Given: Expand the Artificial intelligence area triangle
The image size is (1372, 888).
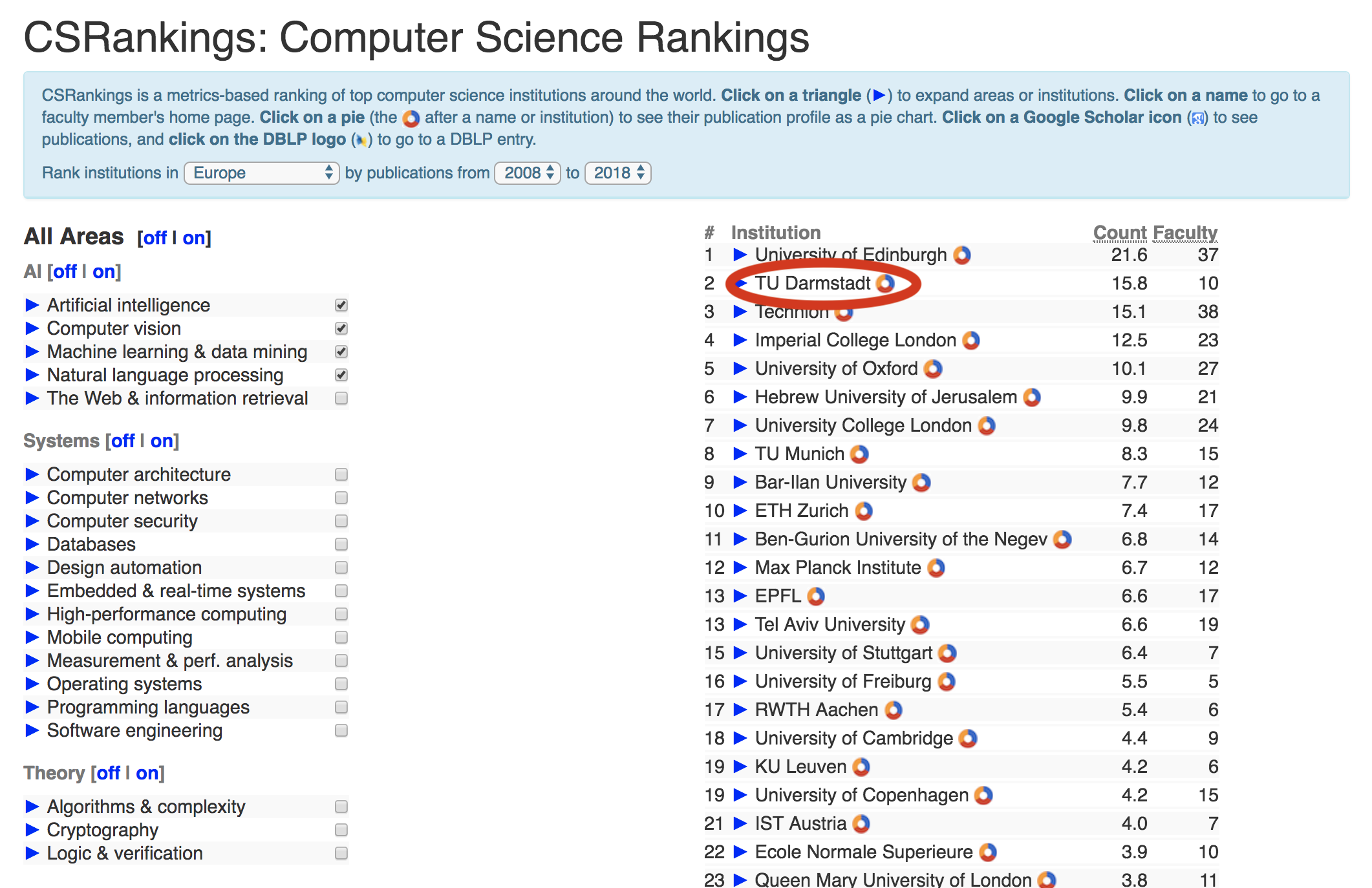Looking at the screenshot, I should [32, 305].
